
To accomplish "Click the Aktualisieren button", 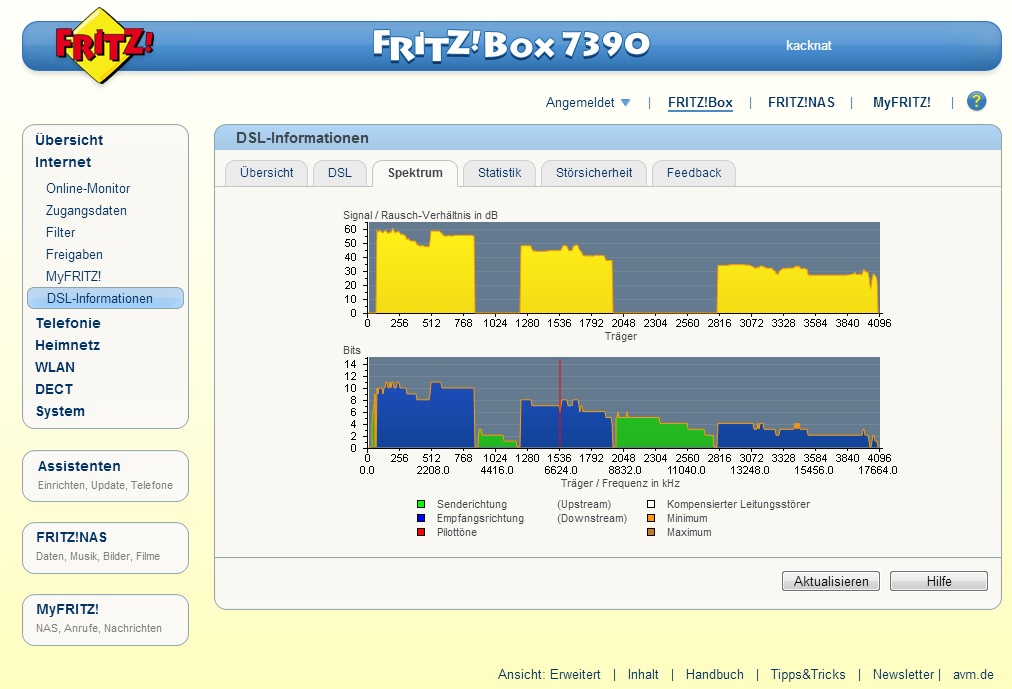I will click(x=831, y=581).
